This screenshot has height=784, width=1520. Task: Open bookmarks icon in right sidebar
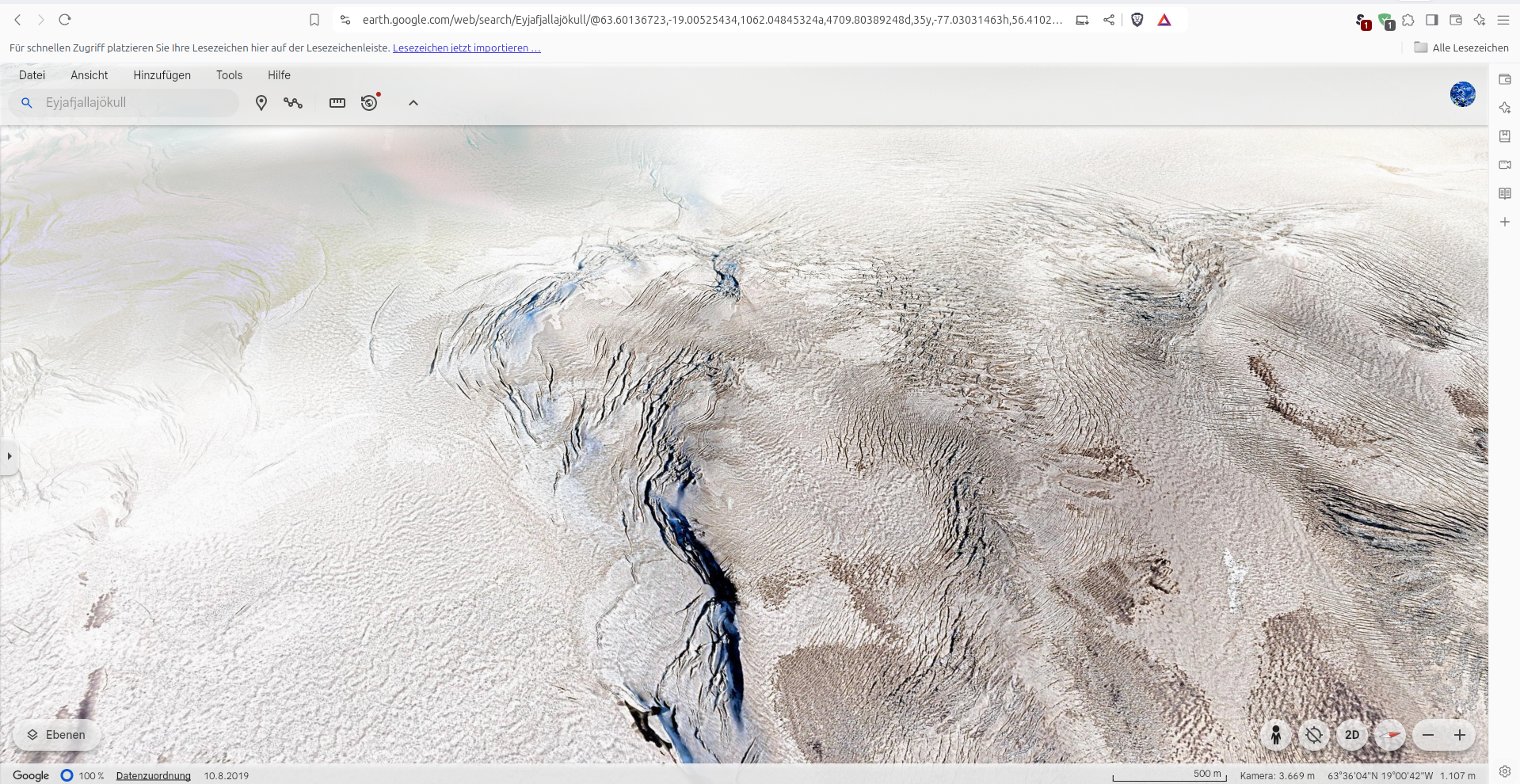pos(1505,136)
